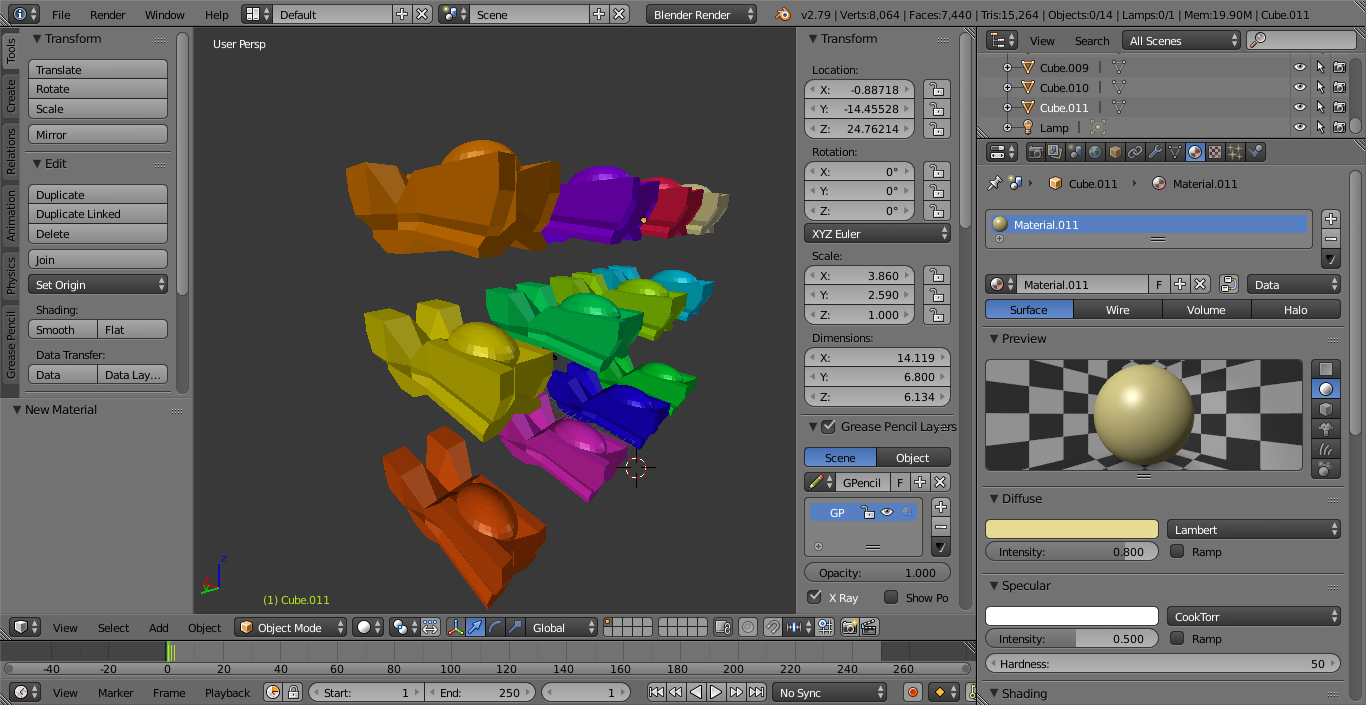The height and width of the screenshot is (705, 1366).
Task: Open the World properties globe icon
Action: (x=1095, y=152)
